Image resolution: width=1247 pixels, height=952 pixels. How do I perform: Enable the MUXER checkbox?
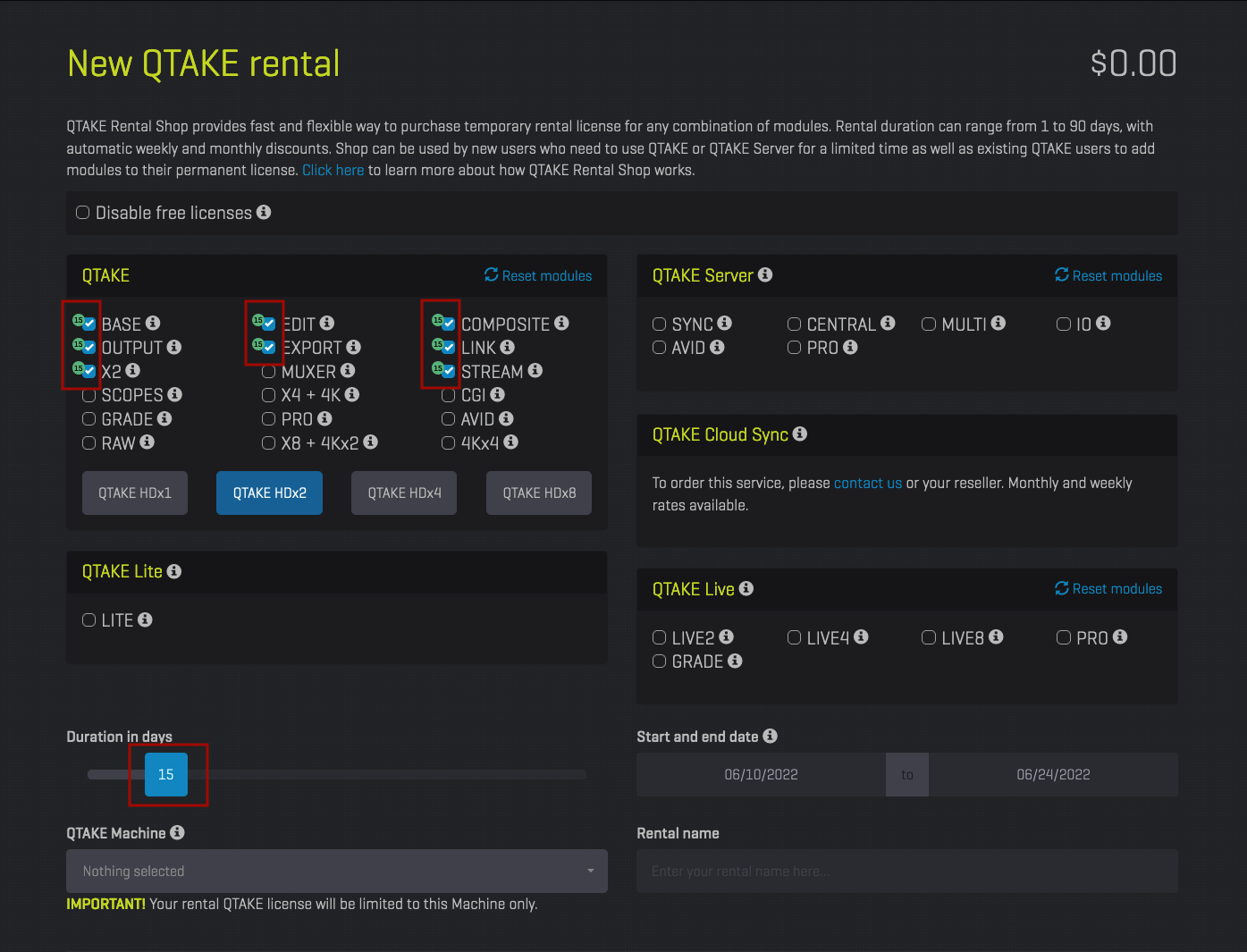click(268, 371)
